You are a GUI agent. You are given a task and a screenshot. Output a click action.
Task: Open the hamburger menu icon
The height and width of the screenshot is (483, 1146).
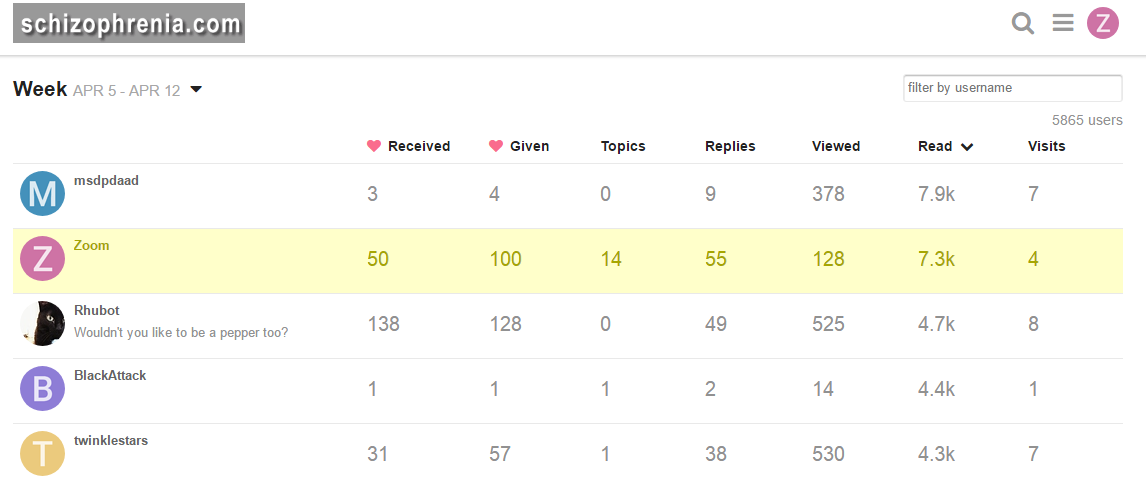click(x=1063, y=23)
